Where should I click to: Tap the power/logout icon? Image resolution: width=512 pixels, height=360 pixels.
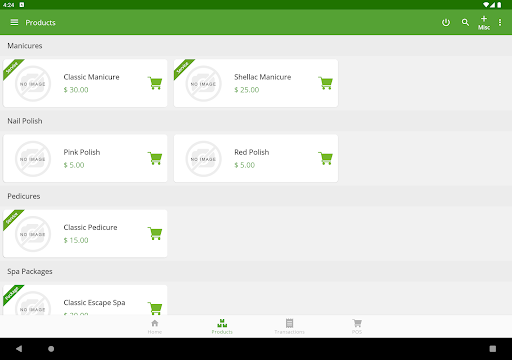click(446, 22)
